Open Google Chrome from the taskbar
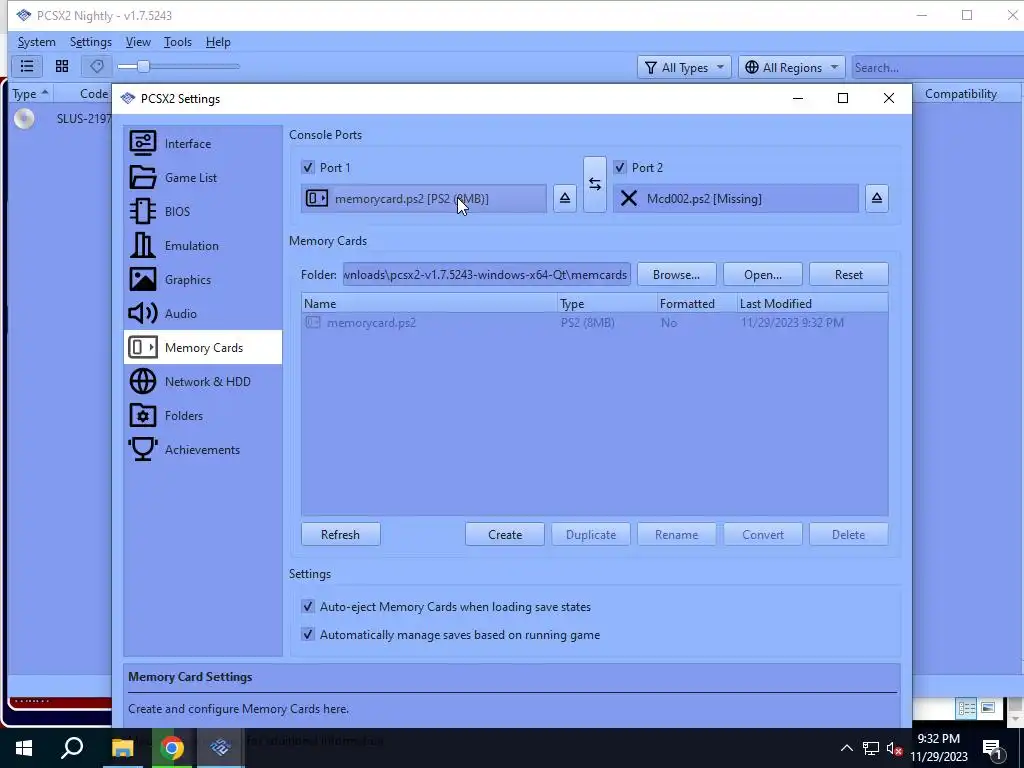The width and height of the screenshot is (1024, 768). coord(172,748)
